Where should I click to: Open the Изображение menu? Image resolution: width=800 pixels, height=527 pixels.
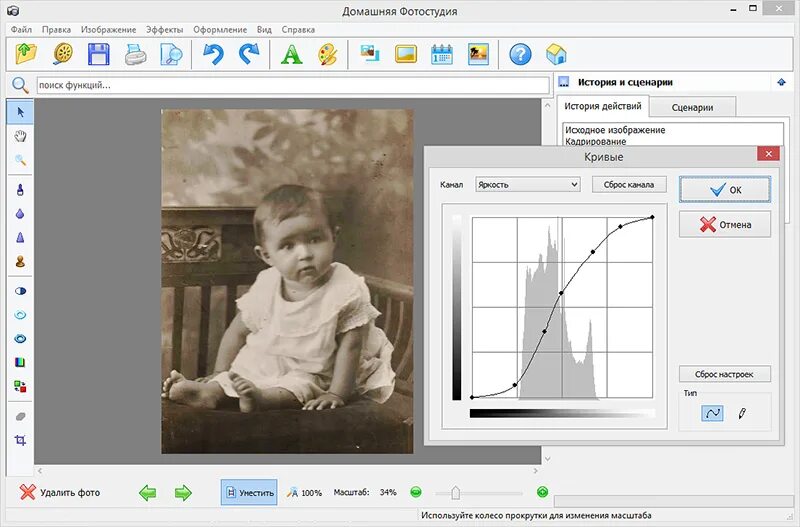coord(109,30)
